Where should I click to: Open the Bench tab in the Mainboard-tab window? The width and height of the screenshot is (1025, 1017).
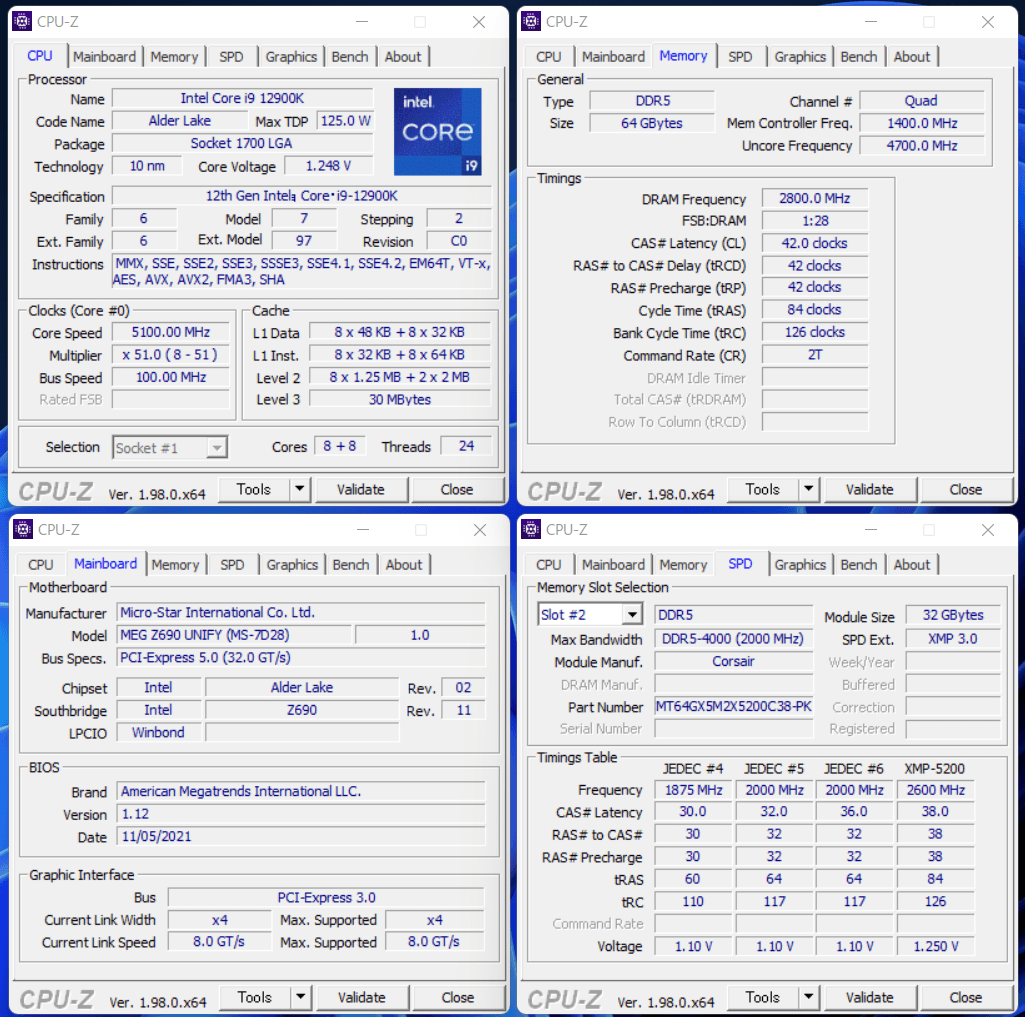coord(351,564)
